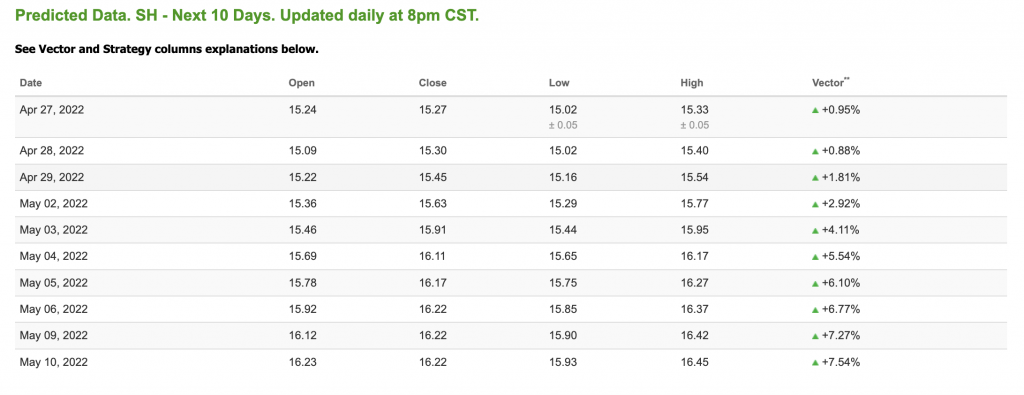Click the green arrow next to +7.54%
The height and width of the screenshot is (395, 1024).
pyautogui.click(x=815, y=362)
